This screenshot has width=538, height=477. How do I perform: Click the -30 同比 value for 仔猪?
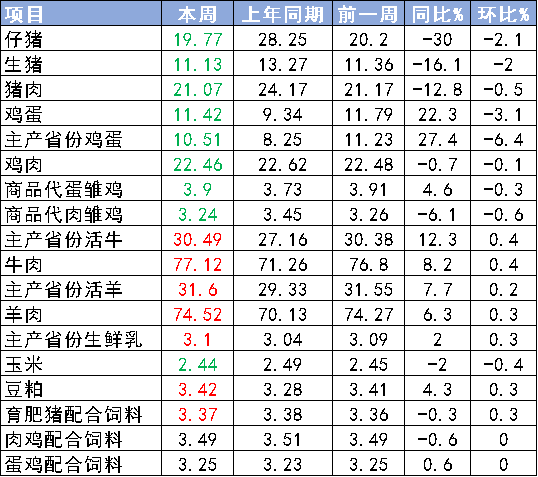(x=437, y=40)
